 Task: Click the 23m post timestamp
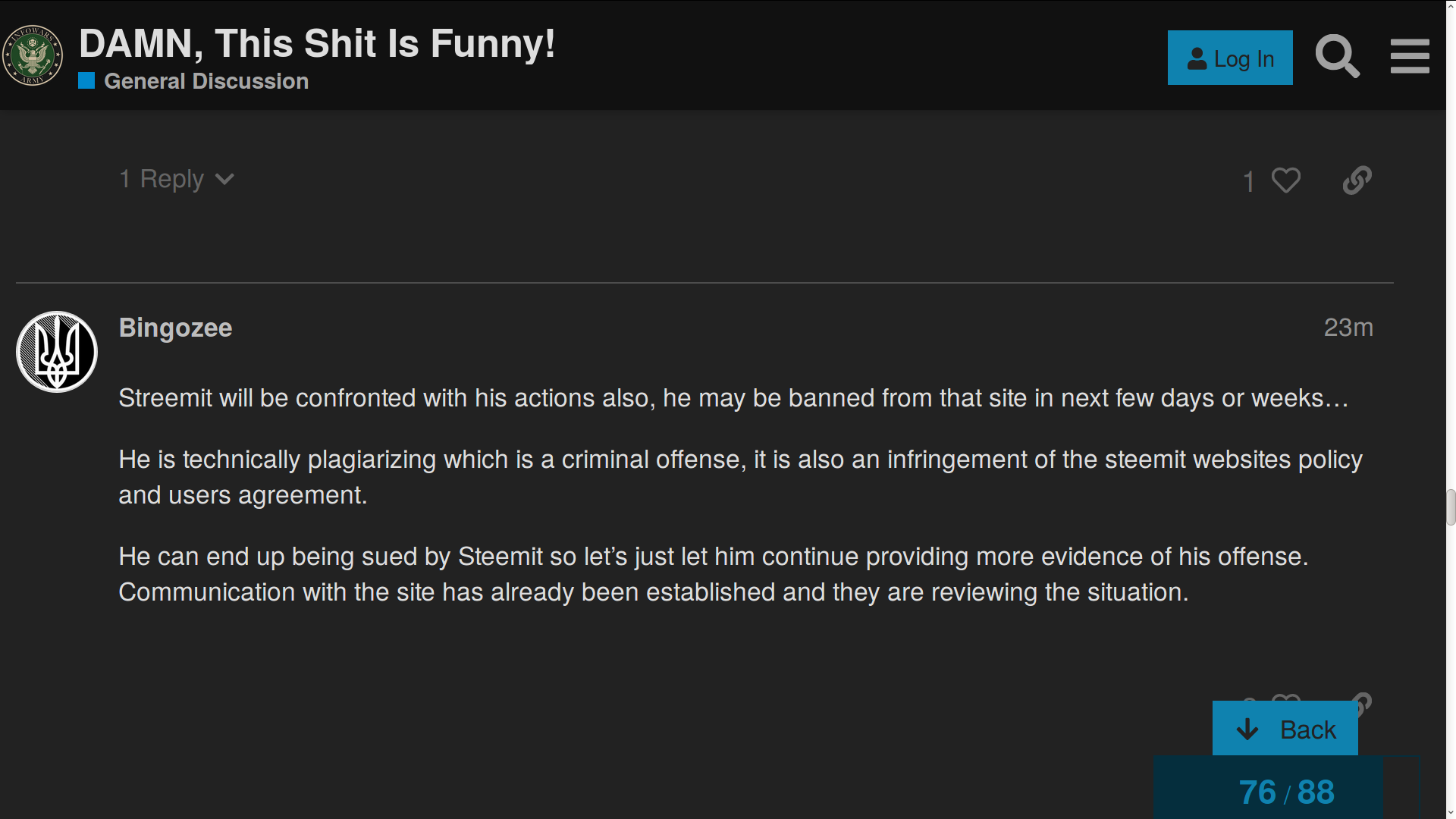[1348, 328]
